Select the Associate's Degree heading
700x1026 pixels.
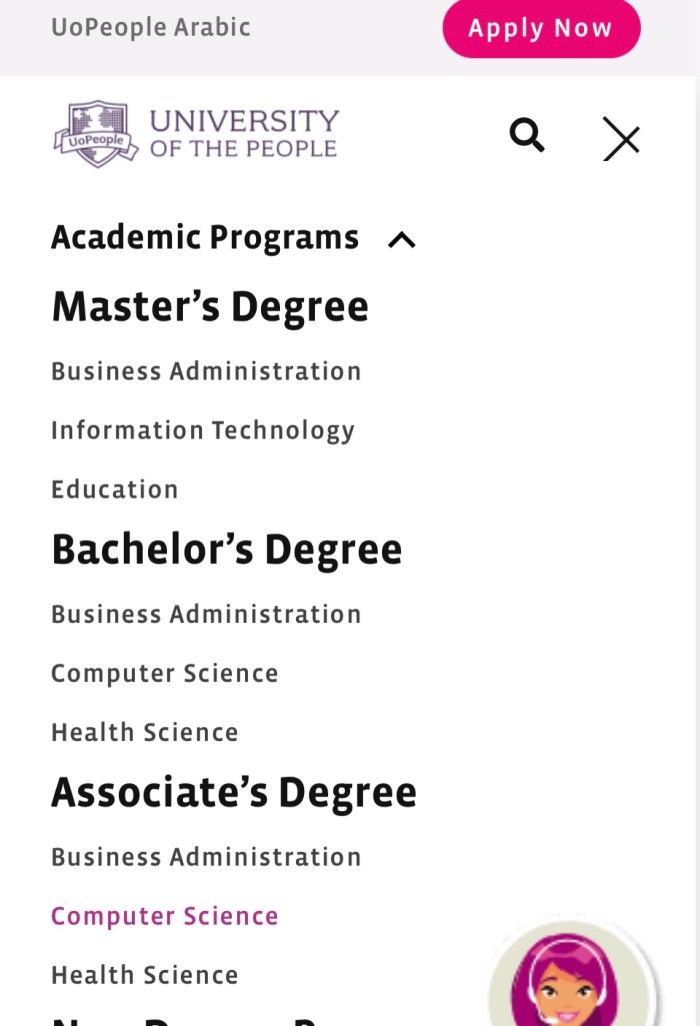pyautogui.click(x=234, y=792)
